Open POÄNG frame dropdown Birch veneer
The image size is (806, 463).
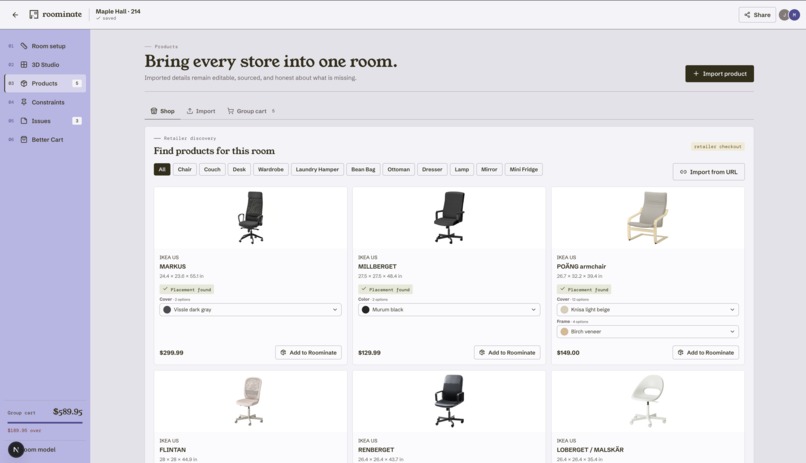click(648, 332)
